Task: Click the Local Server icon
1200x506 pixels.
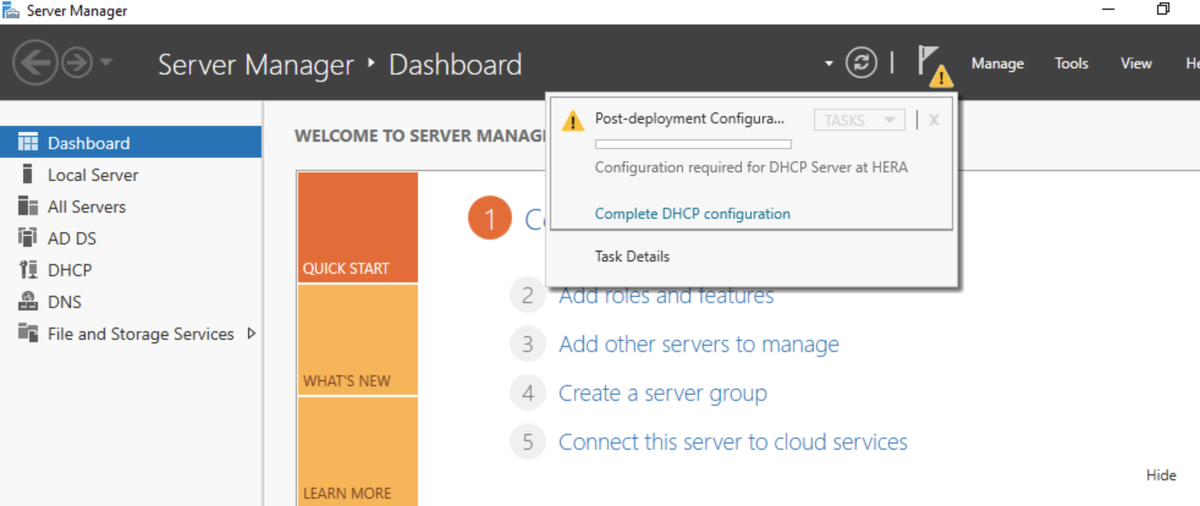Action: point(28,174)
